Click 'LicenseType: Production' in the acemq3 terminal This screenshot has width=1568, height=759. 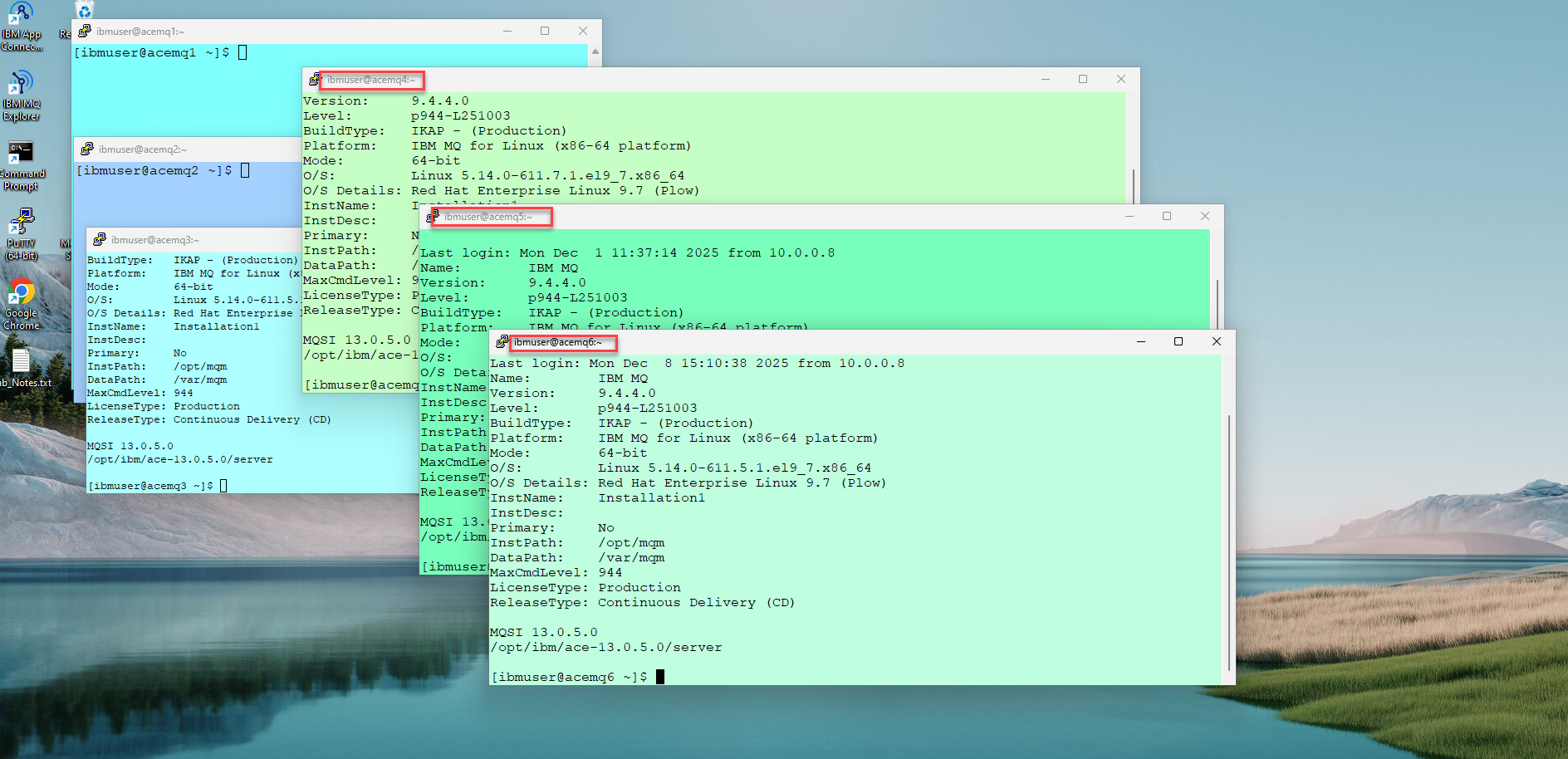pyautogui.click(x=164, y=406)
